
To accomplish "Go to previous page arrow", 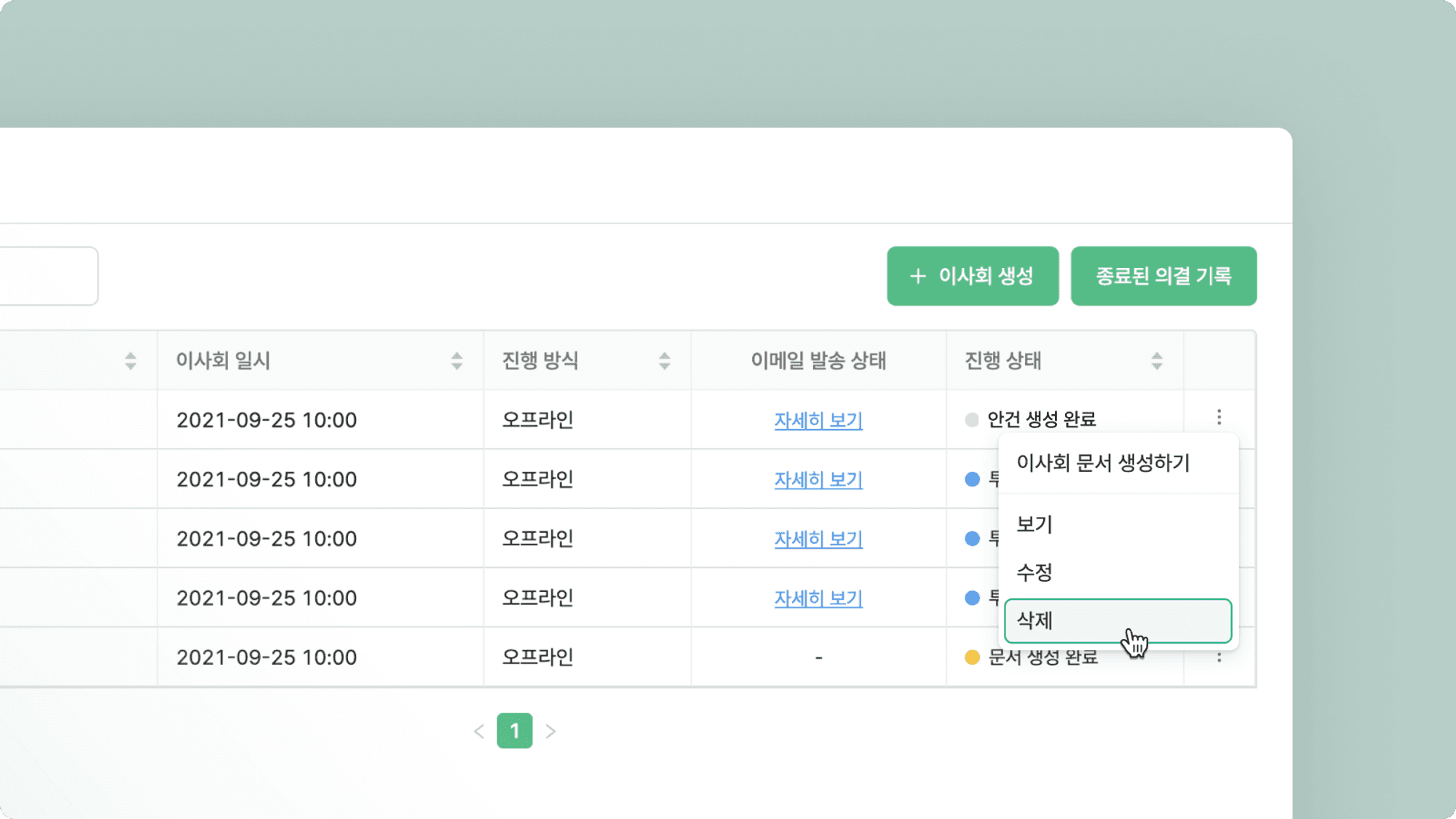I will click(478, 731).
